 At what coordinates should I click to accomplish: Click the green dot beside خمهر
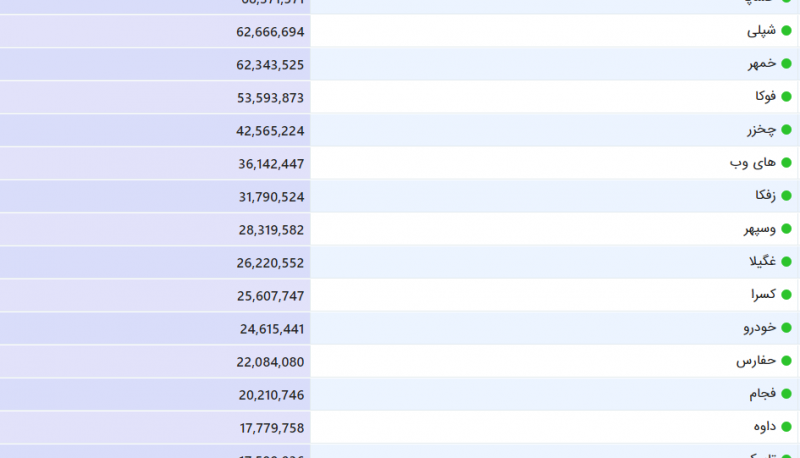[x=786, y=64]
